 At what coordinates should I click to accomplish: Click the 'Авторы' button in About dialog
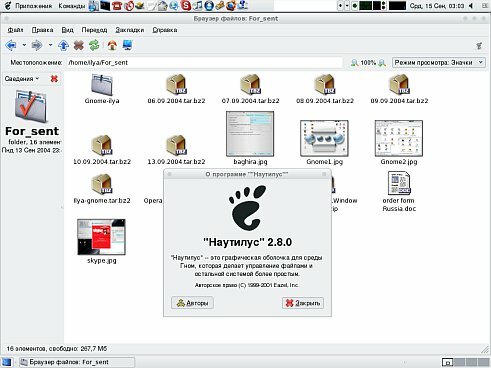point(192,303)
